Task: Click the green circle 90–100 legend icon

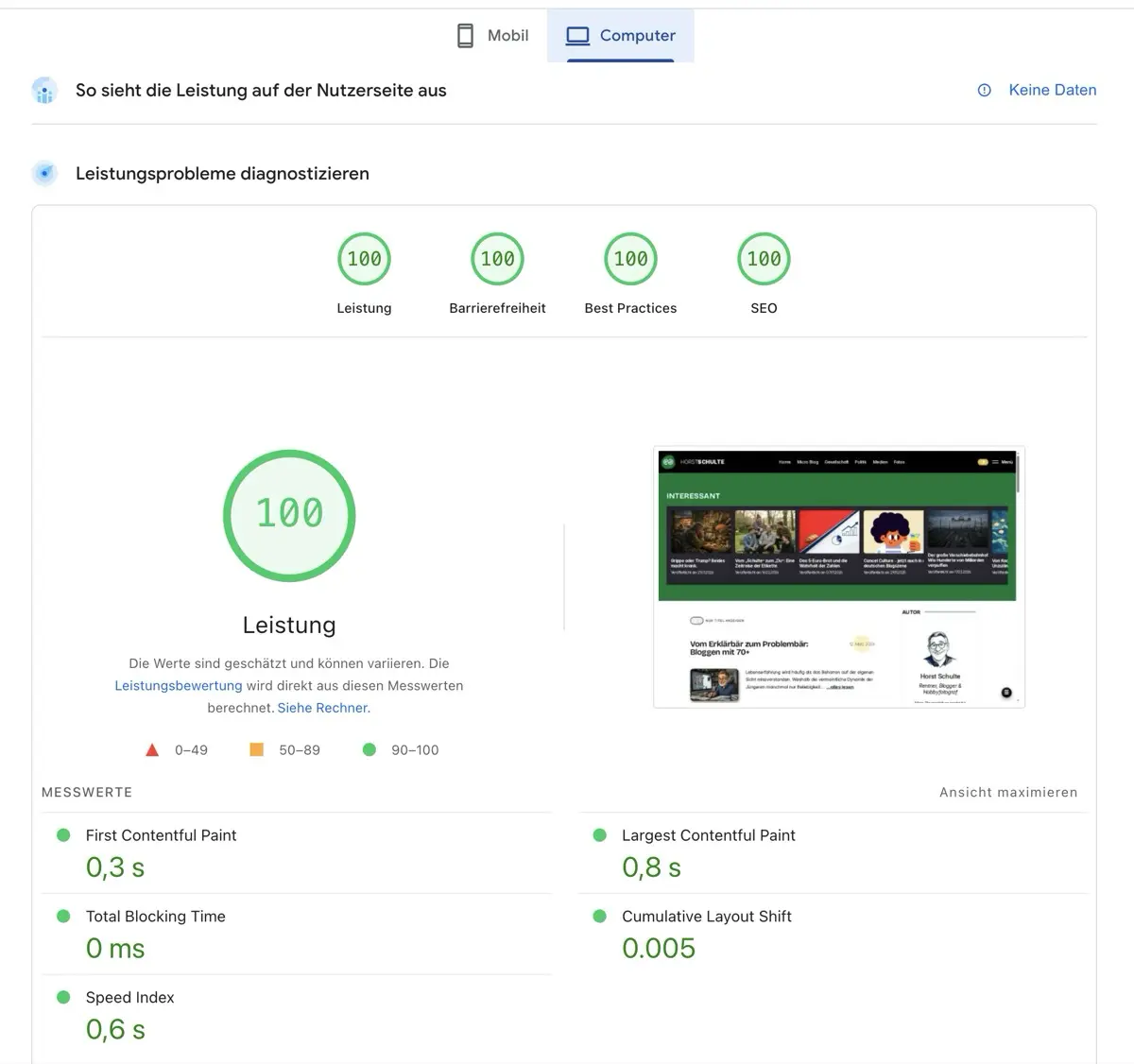Action: tap(369, 749)
